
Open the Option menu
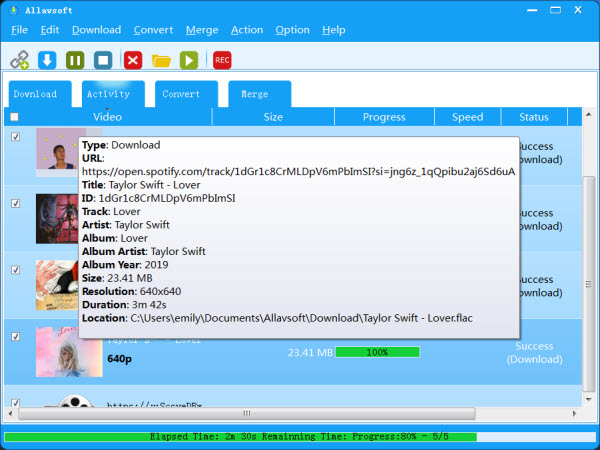[x=292, y=30]
